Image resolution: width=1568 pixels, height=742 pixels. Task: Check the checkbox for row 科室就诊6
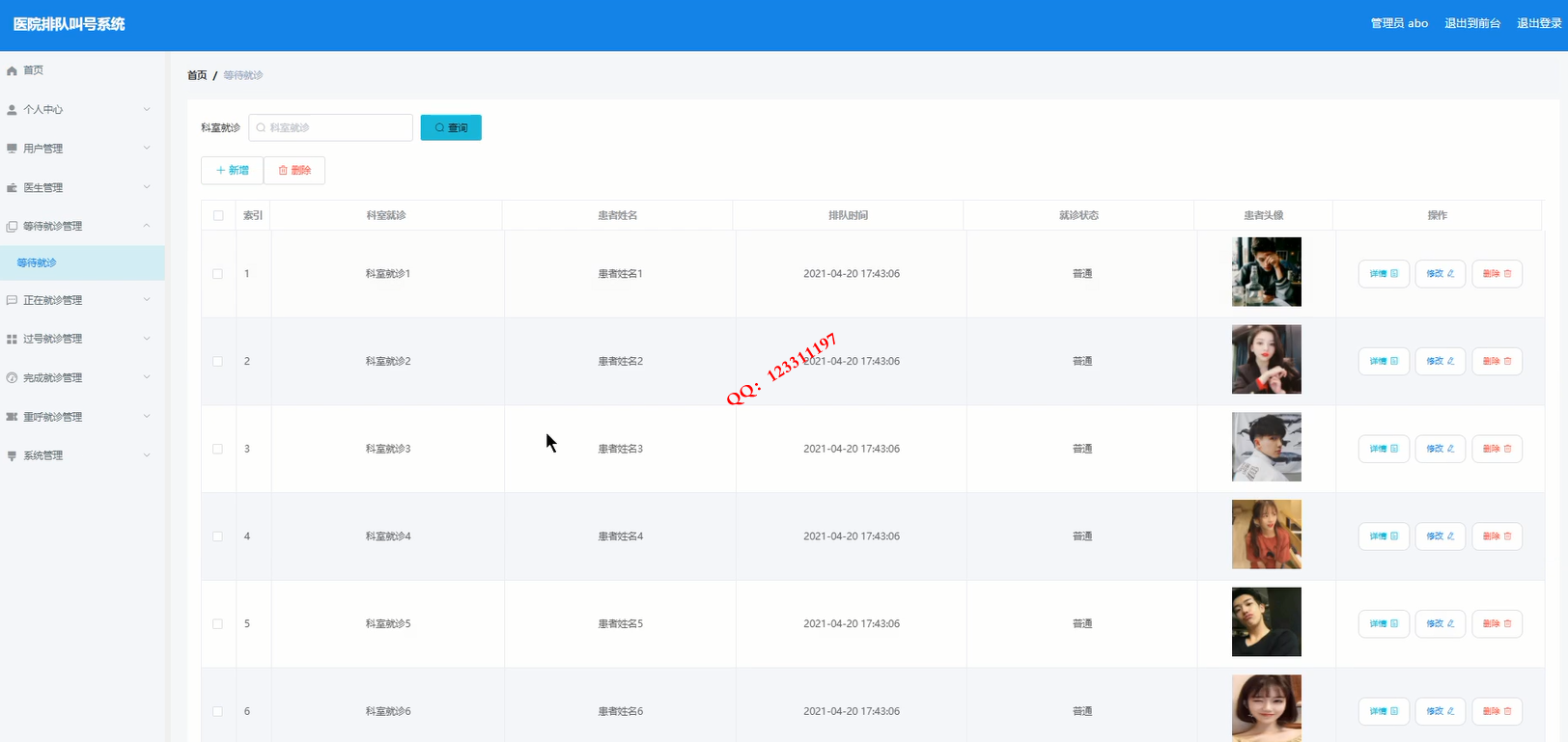pyautogui.click(x=217, y=711)
